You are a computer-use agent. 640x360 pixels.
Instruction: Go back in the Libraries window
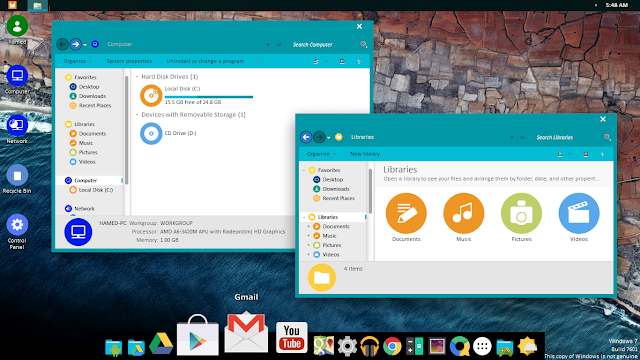click(306, 137)
